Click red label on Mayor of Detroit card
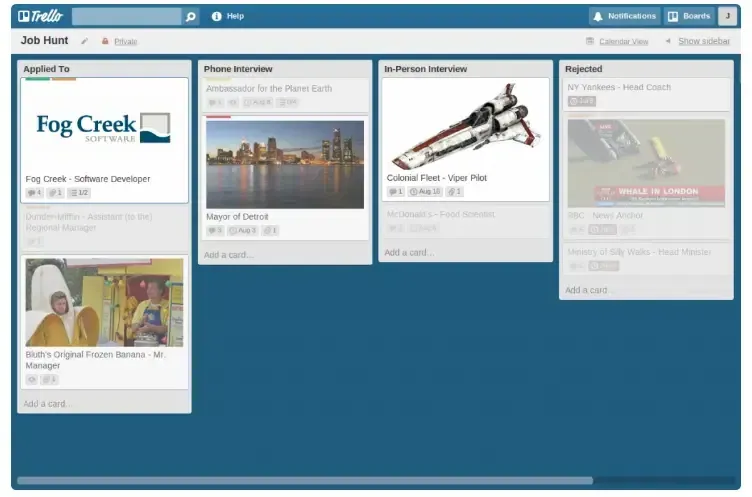The image size is (752, 497). tap(219, 117)
